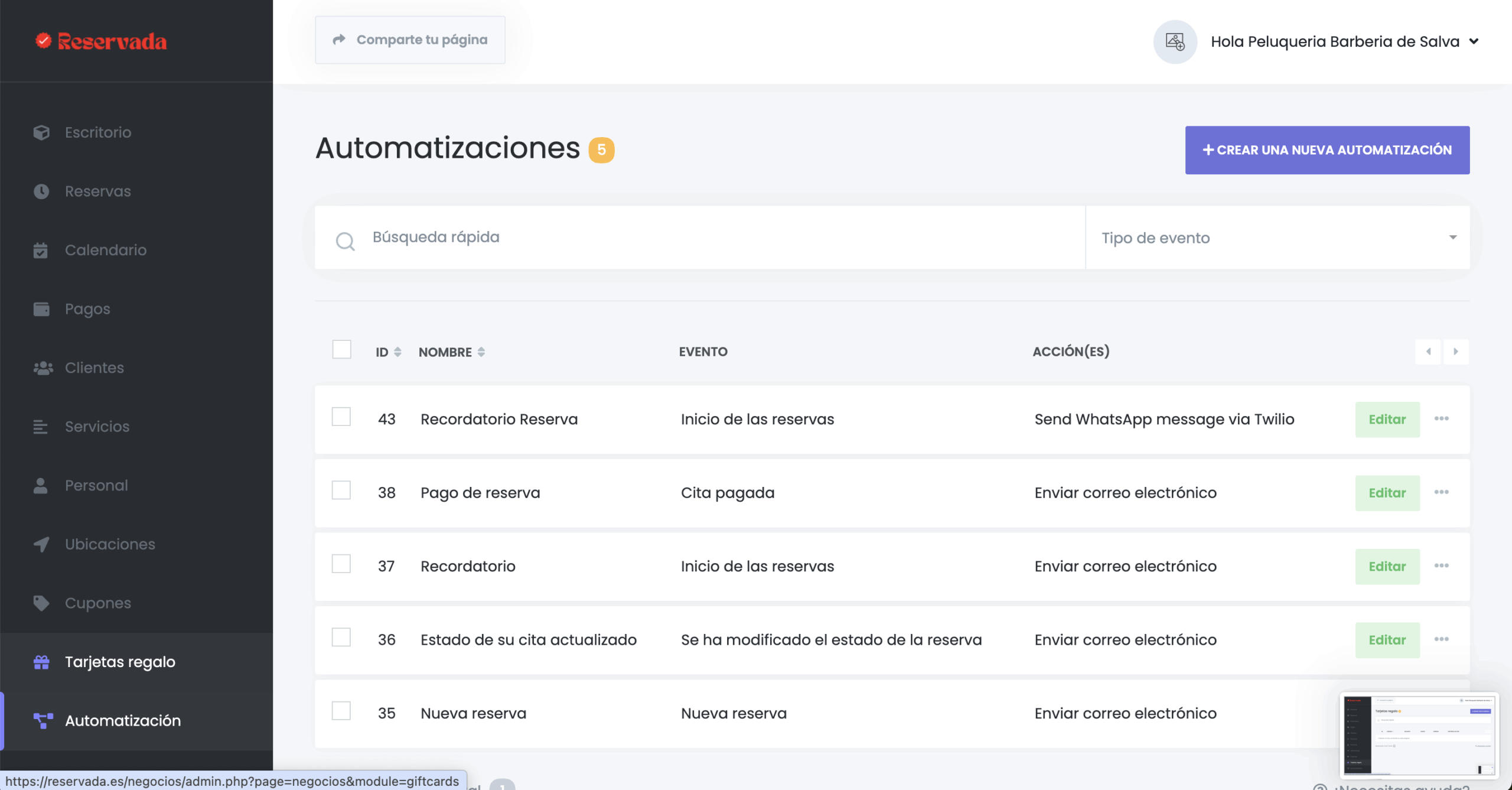The image size is (1512, 790).
Task: Click the Escritorio cube icon in sidebar
Action: [x=41, y=132]
